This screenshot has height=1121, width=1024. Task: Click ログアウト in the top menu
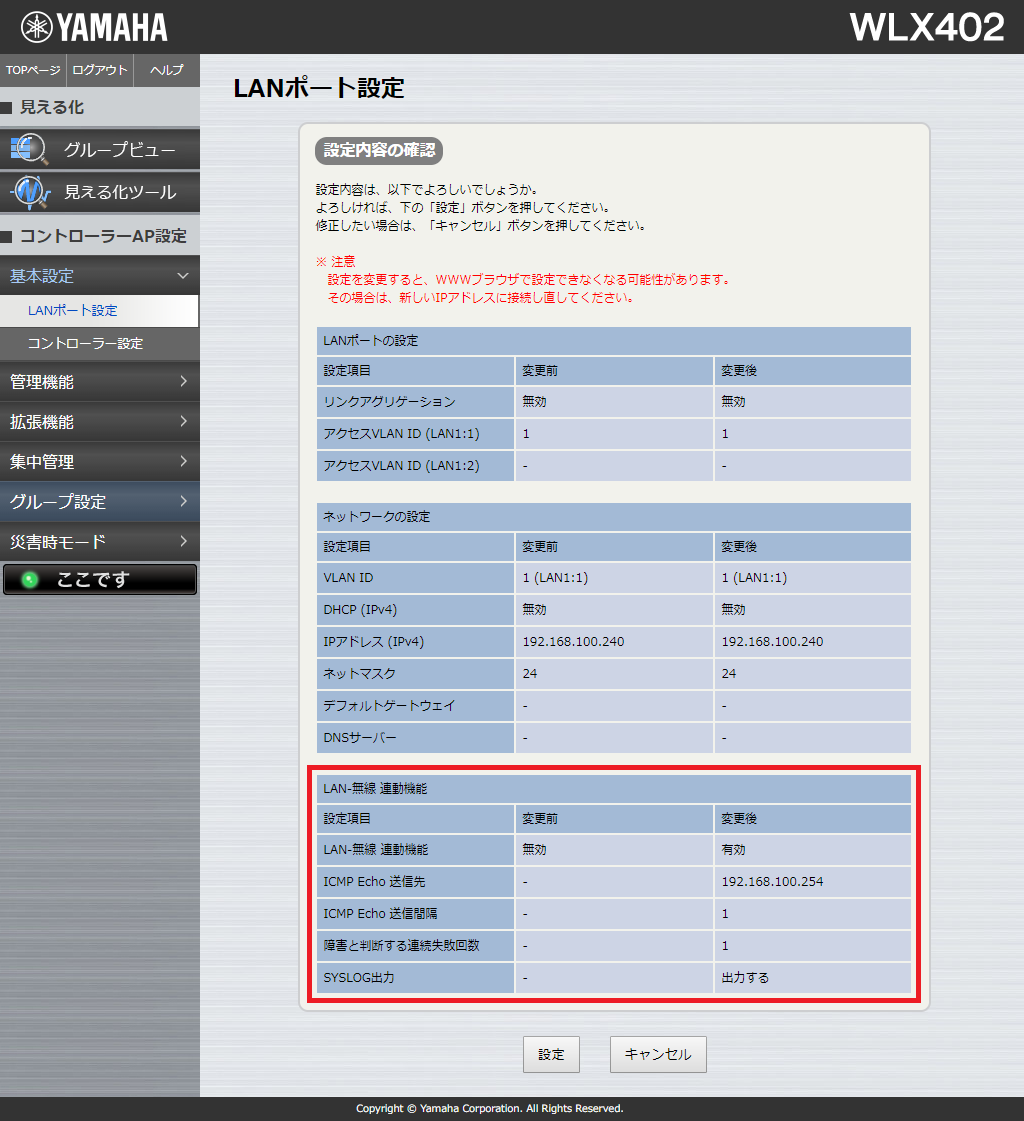(x=98, y=70)
